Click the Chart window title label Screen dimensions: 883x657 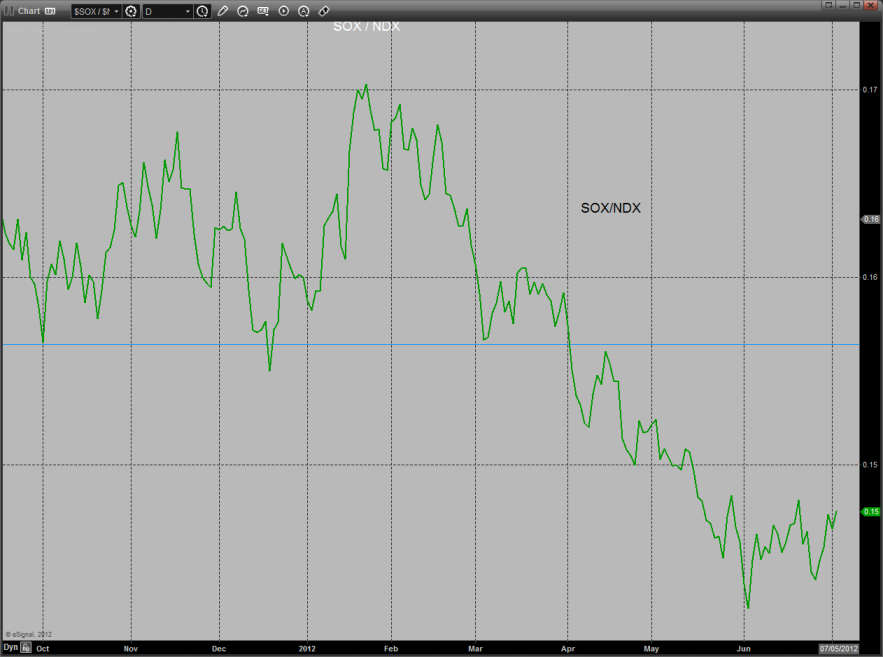[29, 11]
